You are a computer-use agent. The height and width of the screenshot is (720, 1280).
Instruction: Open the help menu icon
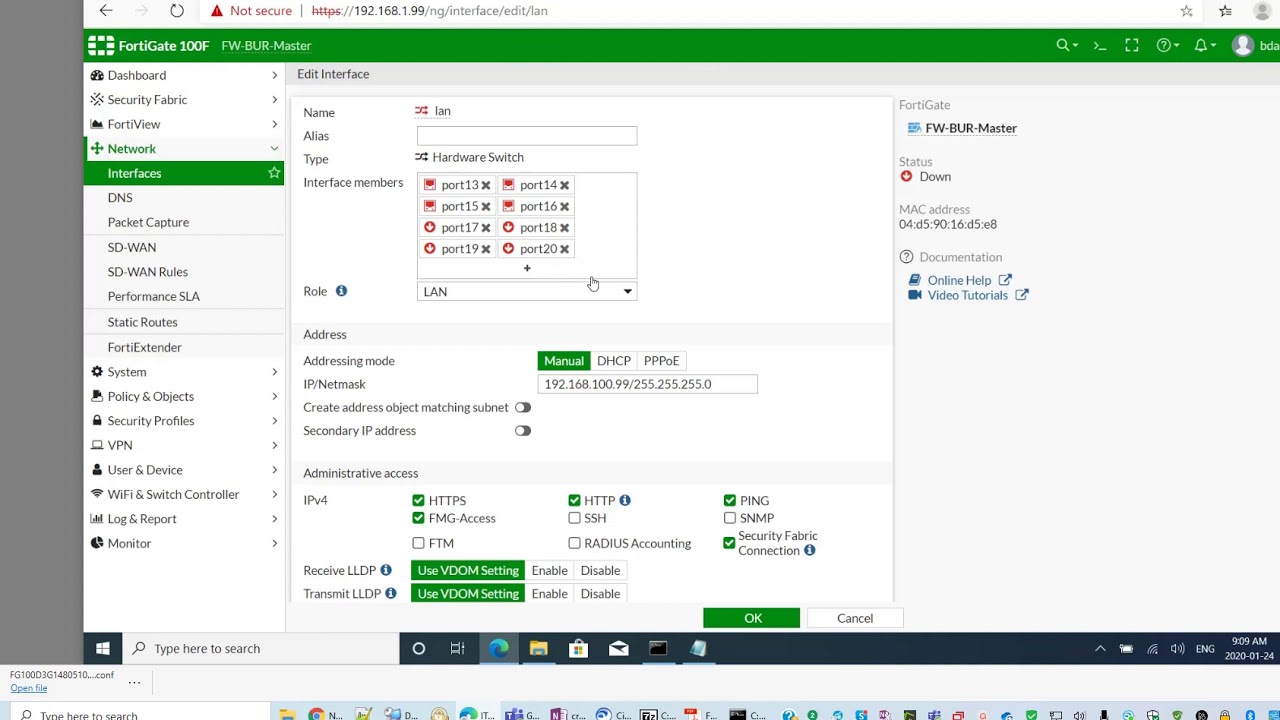(1167, 45)
